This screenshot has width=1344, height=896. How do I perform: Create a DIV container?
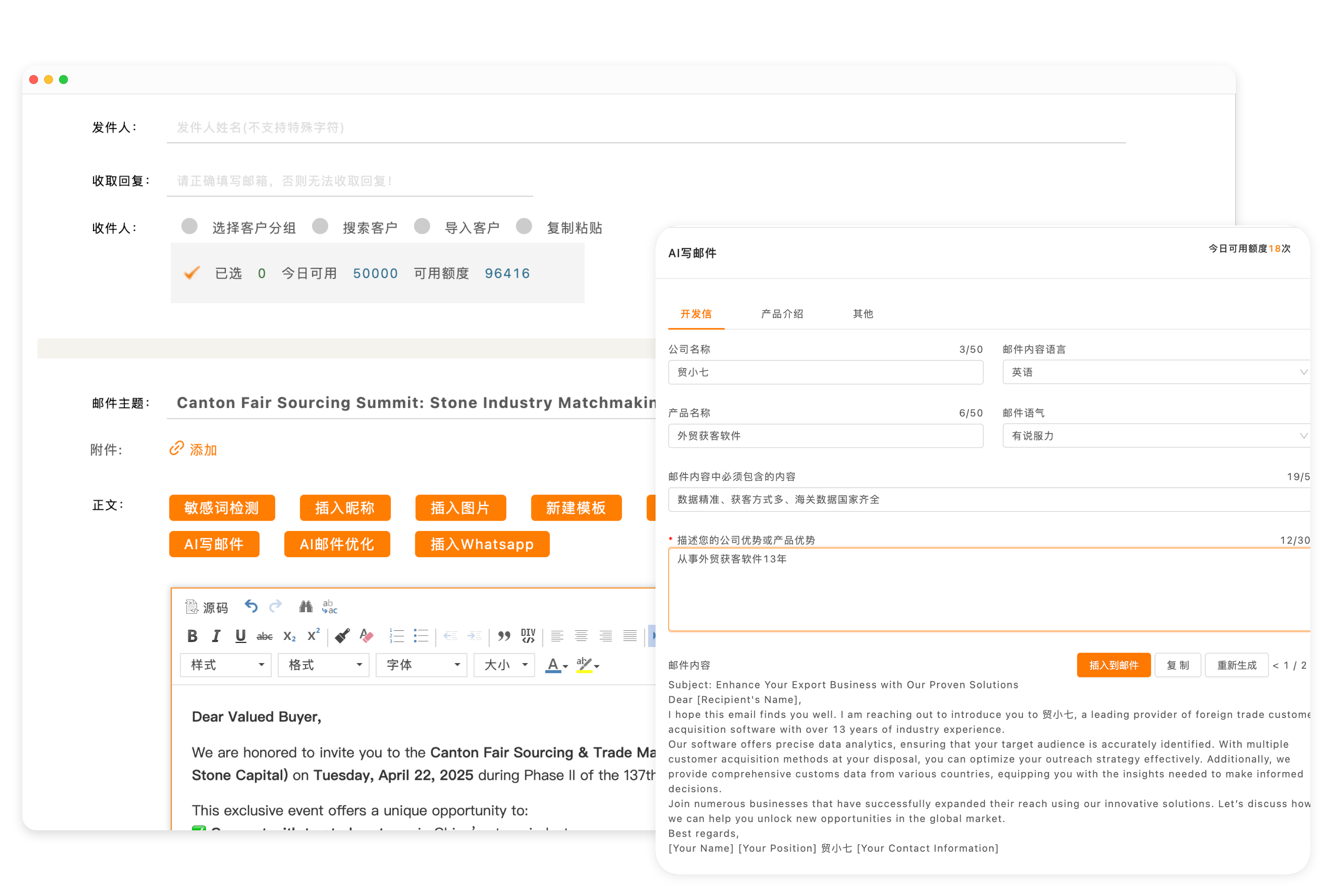pyautogui.click(x=528, y=636)
